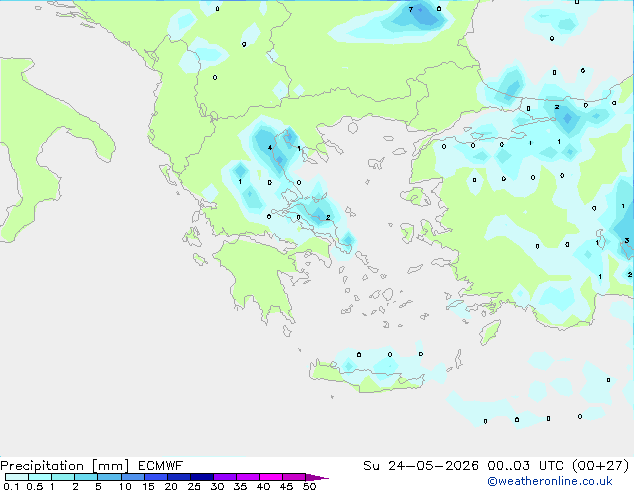Click the '0.1' legend scale label
The width and height of the screenshot is (634, 490).
[11, 486]
